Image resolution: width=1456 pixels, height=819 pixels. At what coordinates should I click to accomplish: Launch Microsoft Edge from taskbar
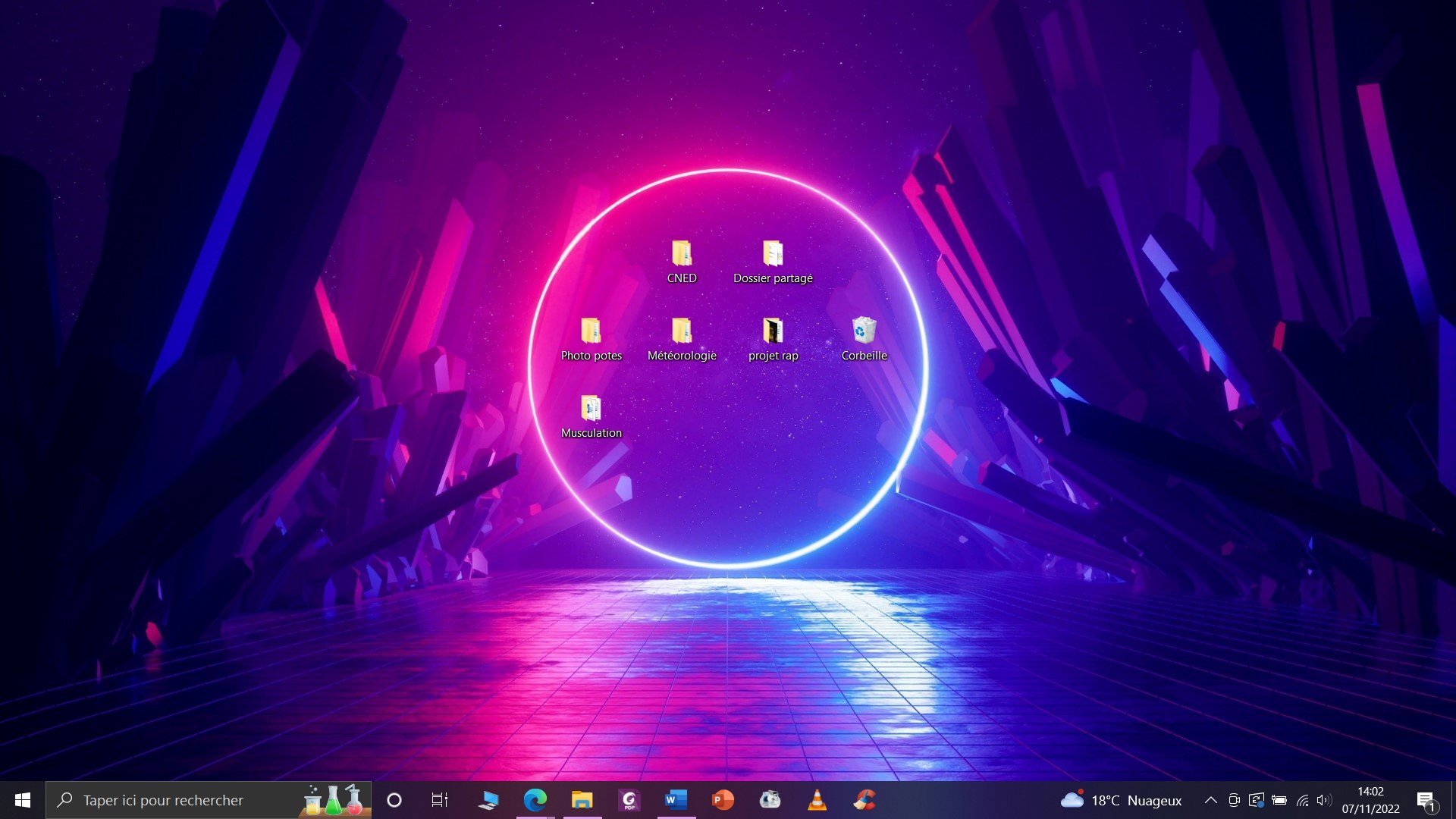535,800
